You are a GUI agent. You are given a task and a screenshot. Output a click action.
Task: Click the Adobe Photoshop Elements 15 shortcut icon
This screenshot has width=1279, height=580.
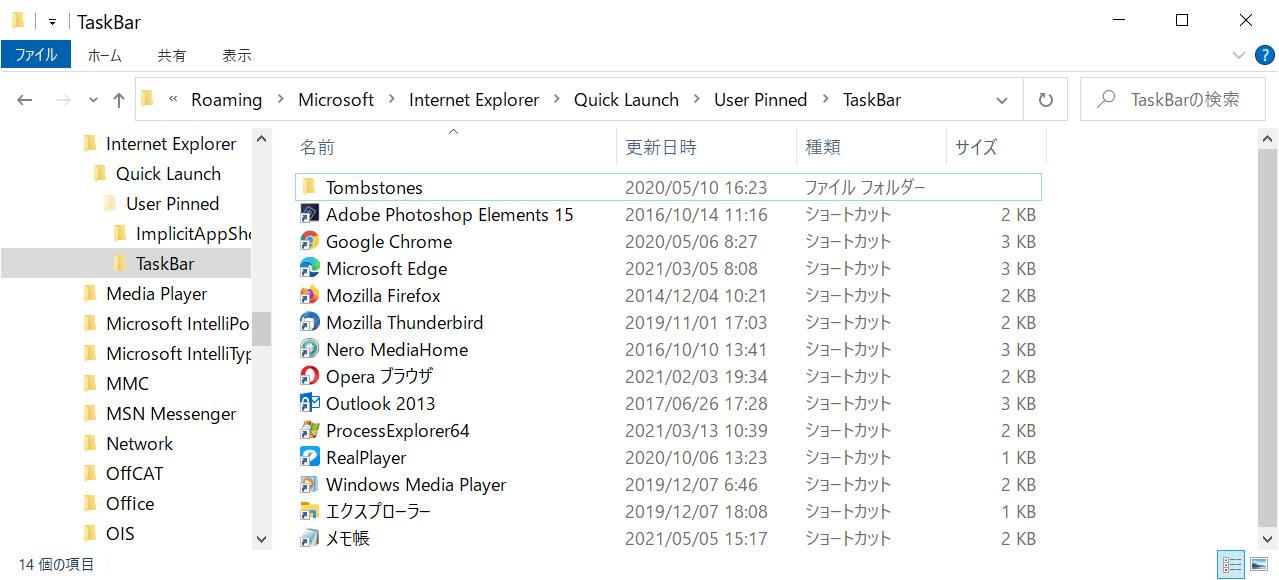309,214
